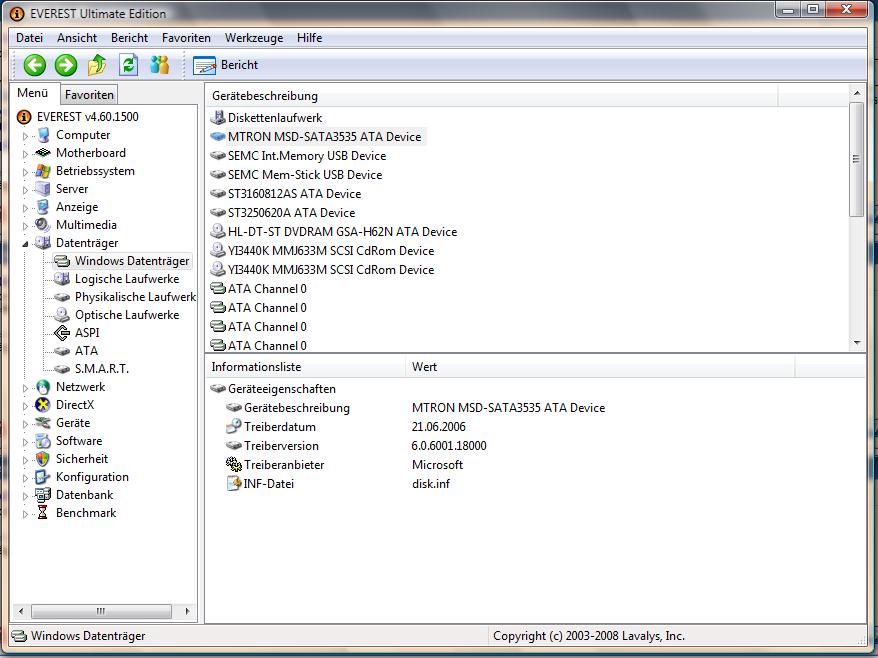Open the Werkzeuge menu
Image resolution: width=878 pixels, height=658 pixels.
[254, 38]
